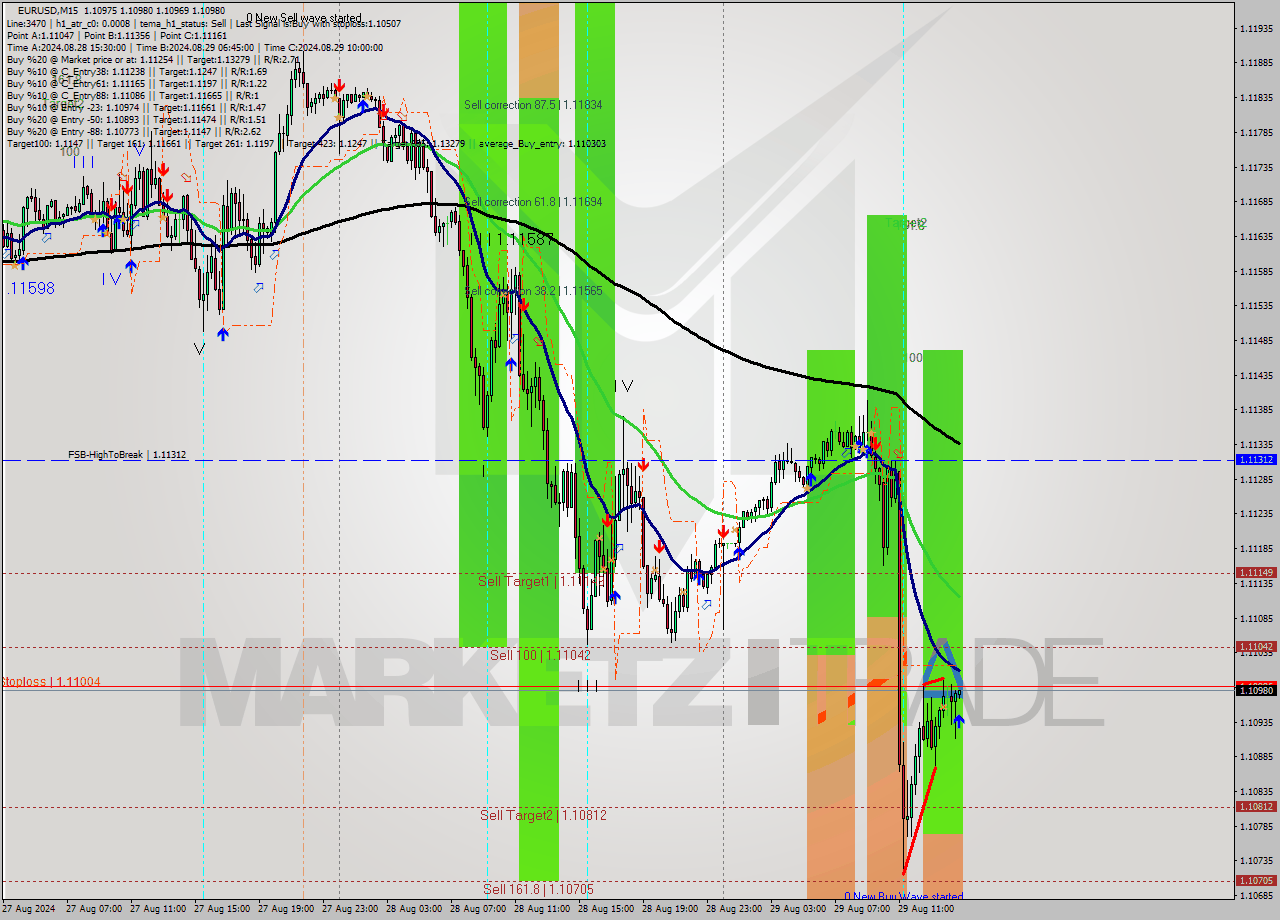Click the 'Buy %10 @ C_Entry61' line
The image size is (1280, 920).
point(136,84)
